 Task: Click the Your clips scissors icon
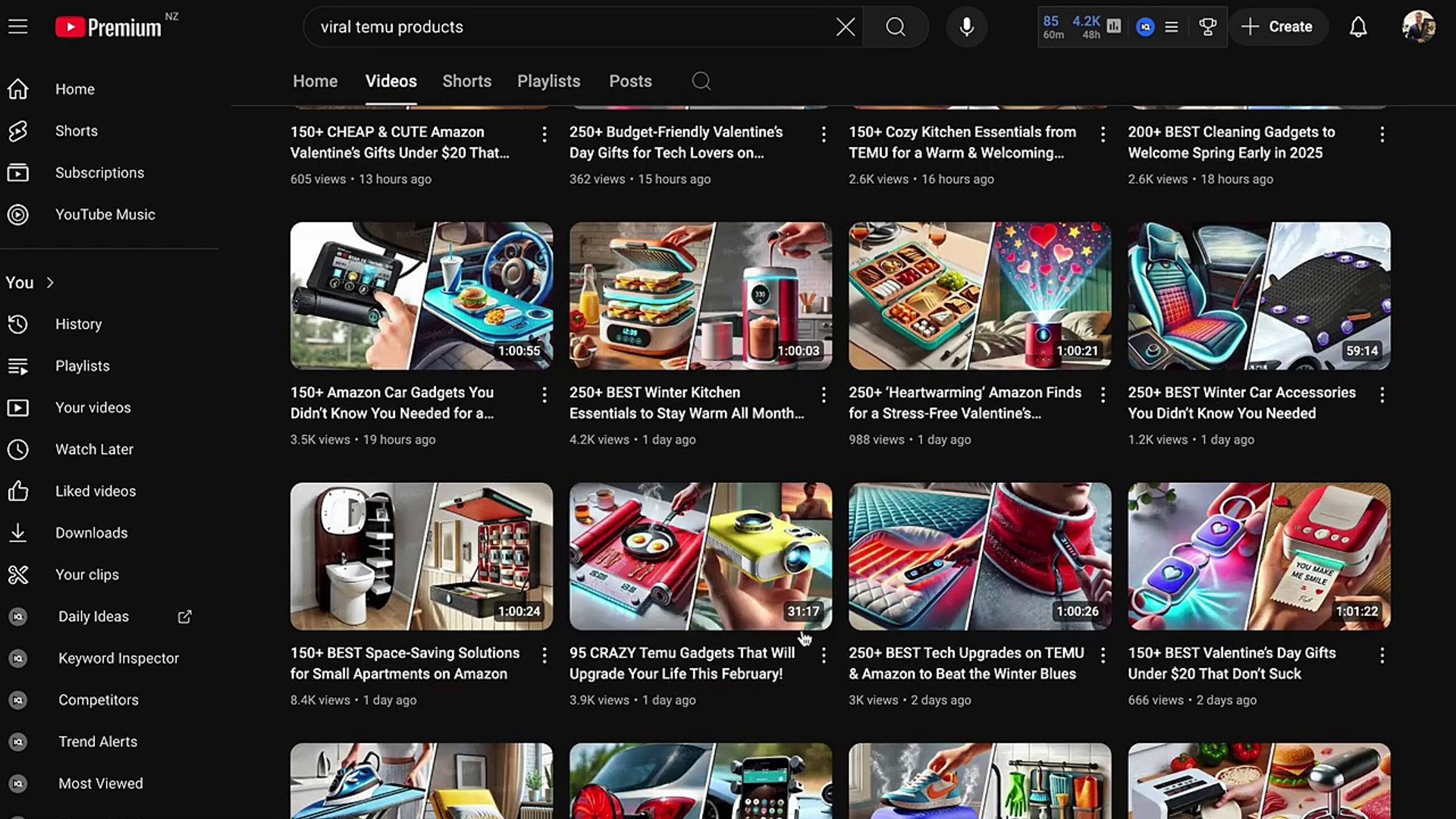point(18,574)
